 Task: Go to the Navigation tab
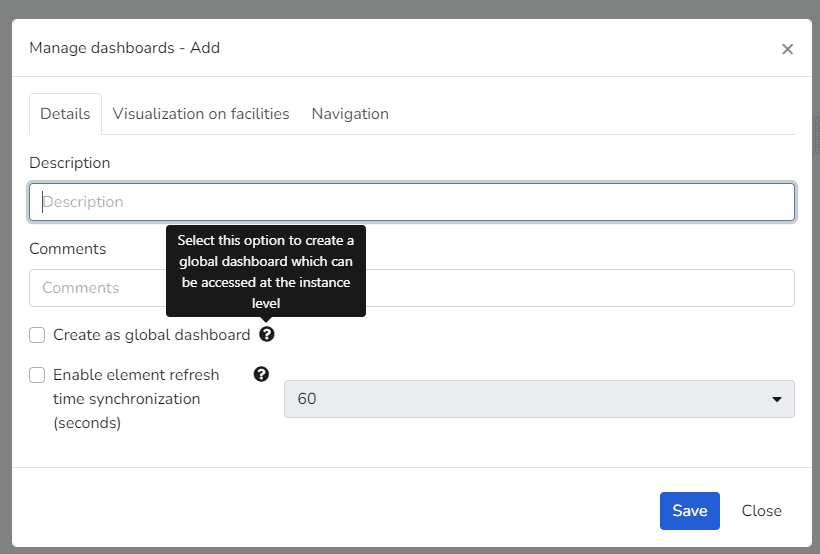(x=350, y=114)
